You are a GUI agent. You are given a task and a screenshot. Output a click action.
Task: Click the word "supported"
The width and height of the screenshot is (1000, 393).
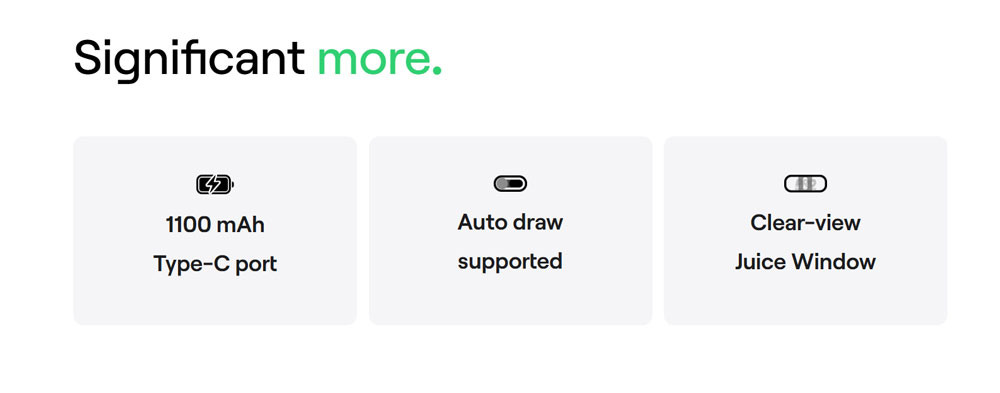(510, 262)
